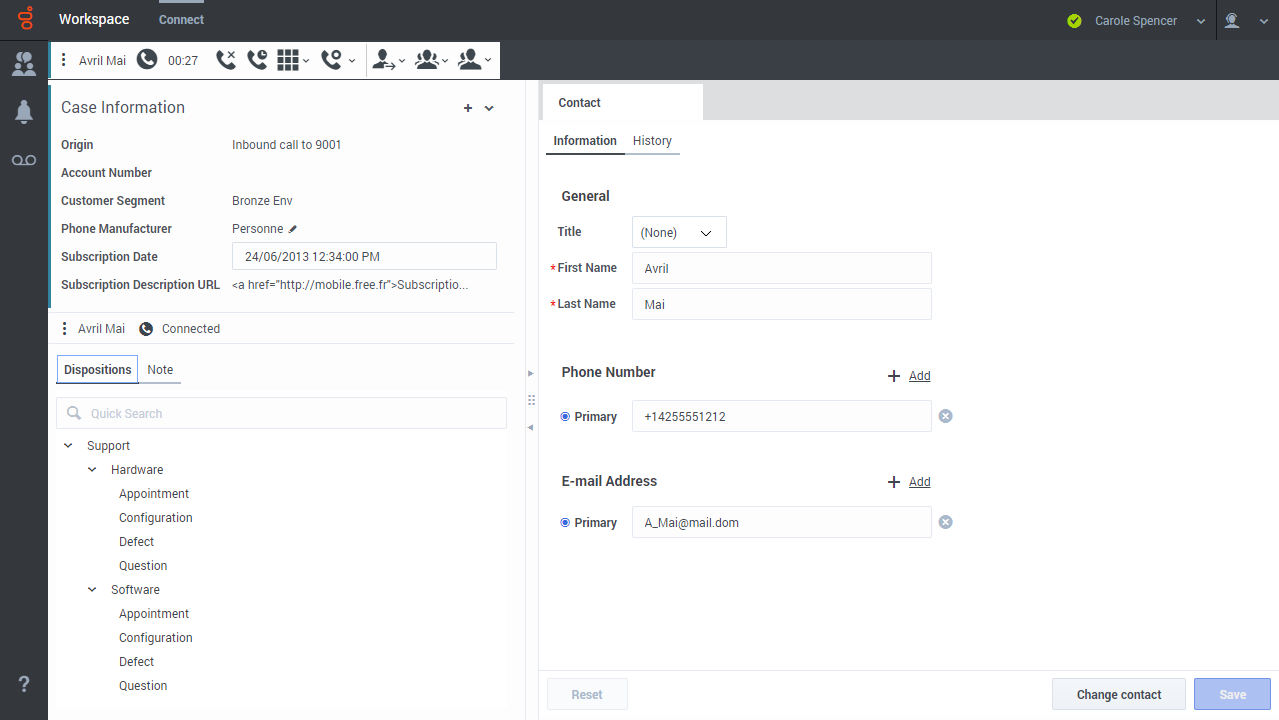Open the voicemail icon in the sidebar
Screen dimensions: 1279x720
tap(24, 161)
